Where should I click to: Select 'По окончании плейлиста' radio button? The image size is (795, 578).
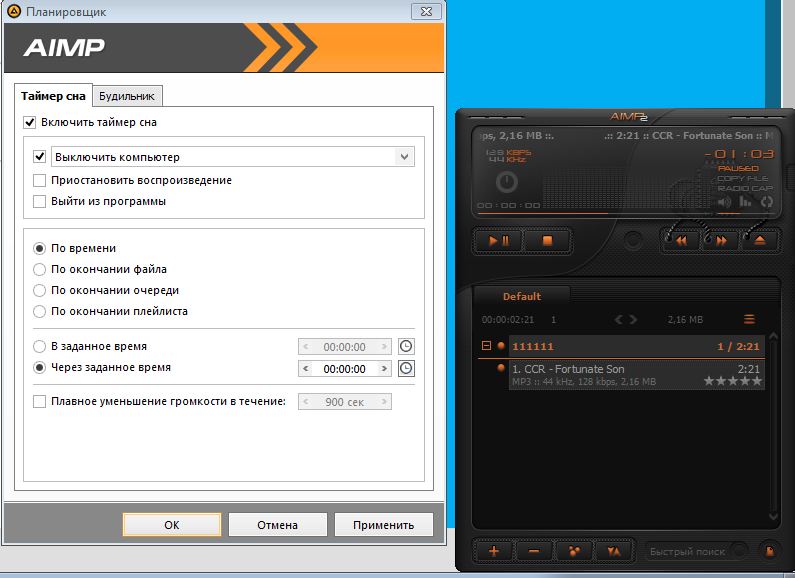pos(39,311)
